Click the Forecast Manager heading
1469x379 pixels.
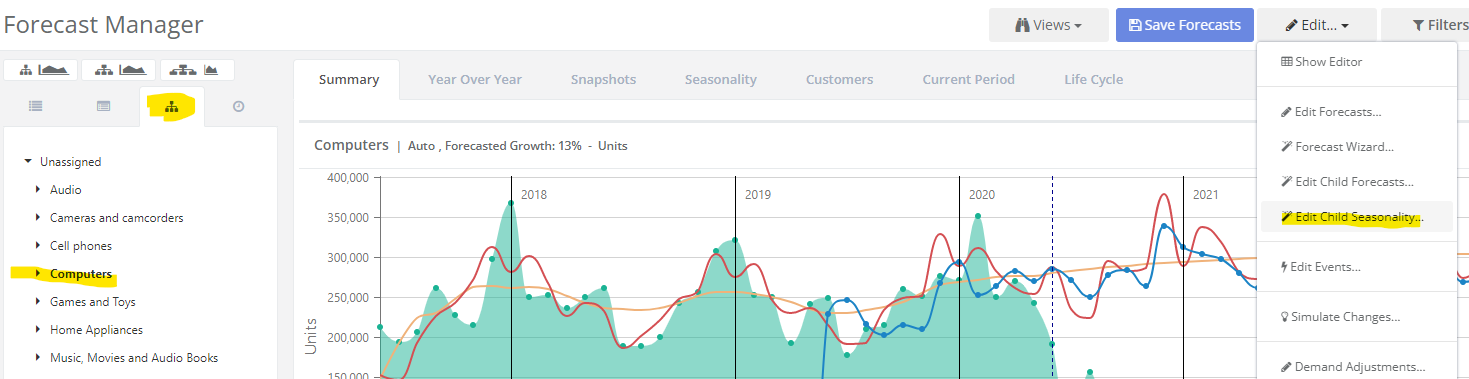[x=104, y=25]
